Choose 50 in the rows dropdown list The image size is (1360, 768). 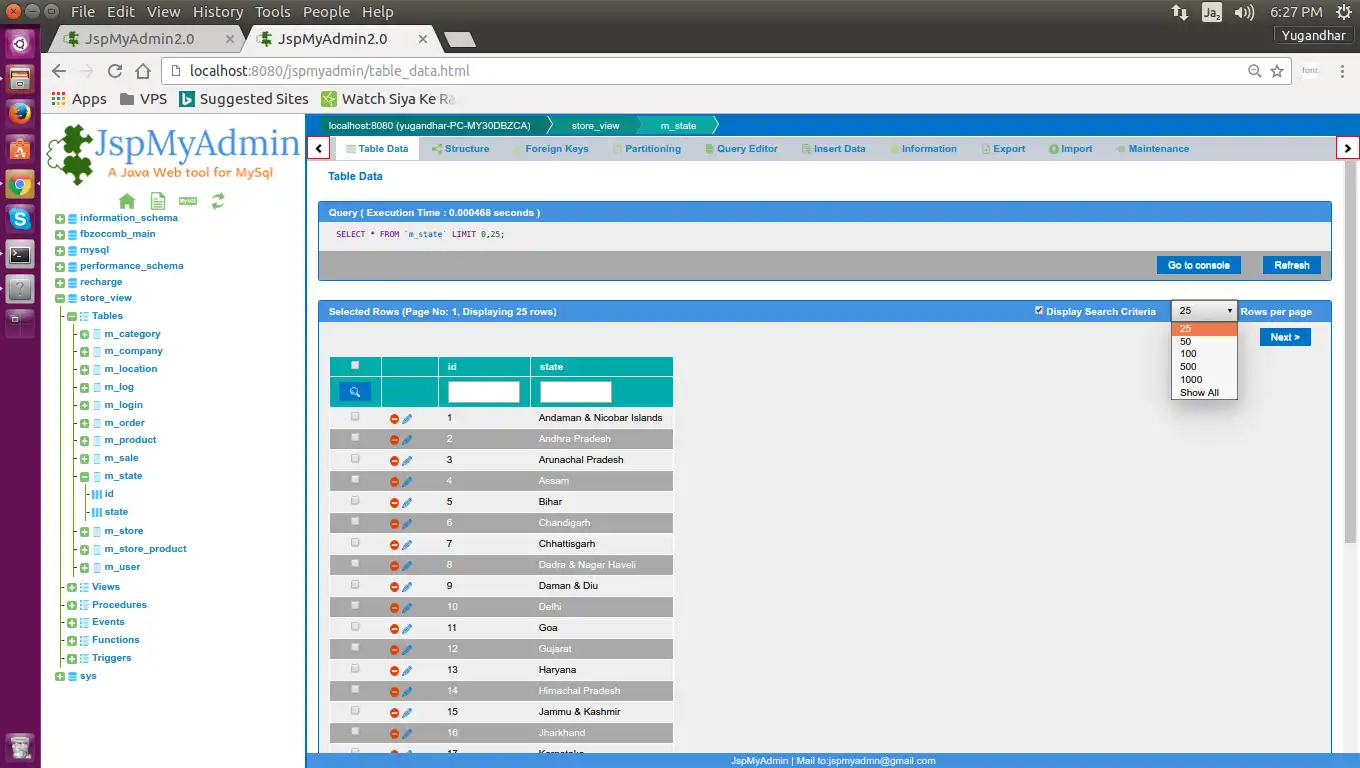[x=1204, y=341]
